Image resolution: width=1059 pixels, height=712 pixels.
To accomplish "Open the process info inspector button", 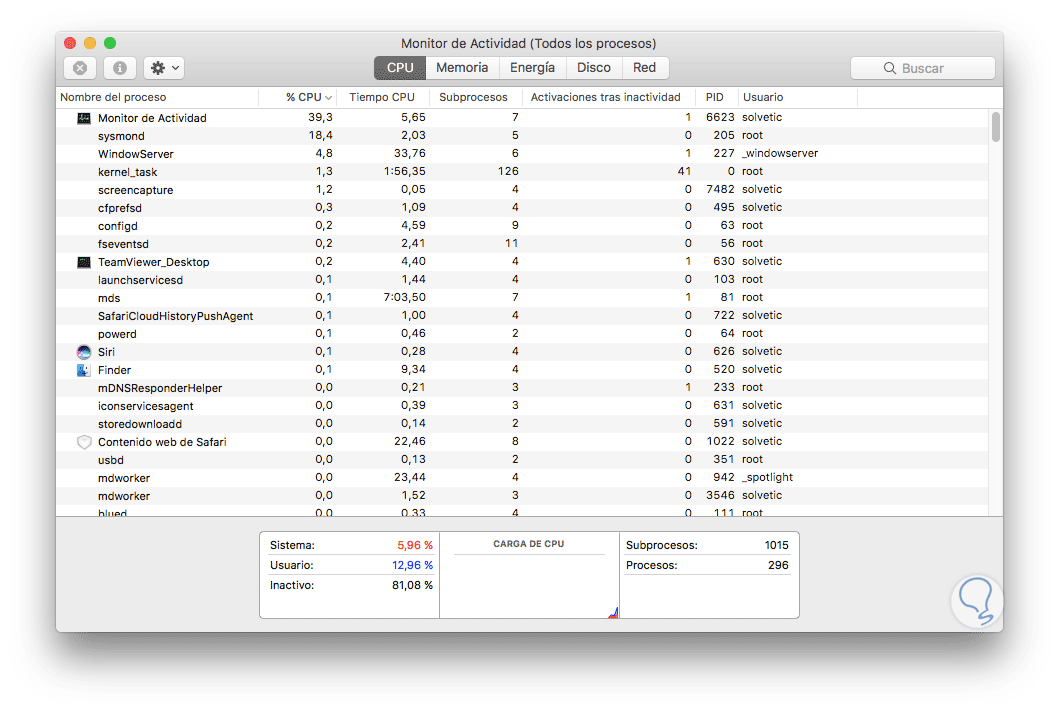I will pyautogui.click(x=120, y=68).
